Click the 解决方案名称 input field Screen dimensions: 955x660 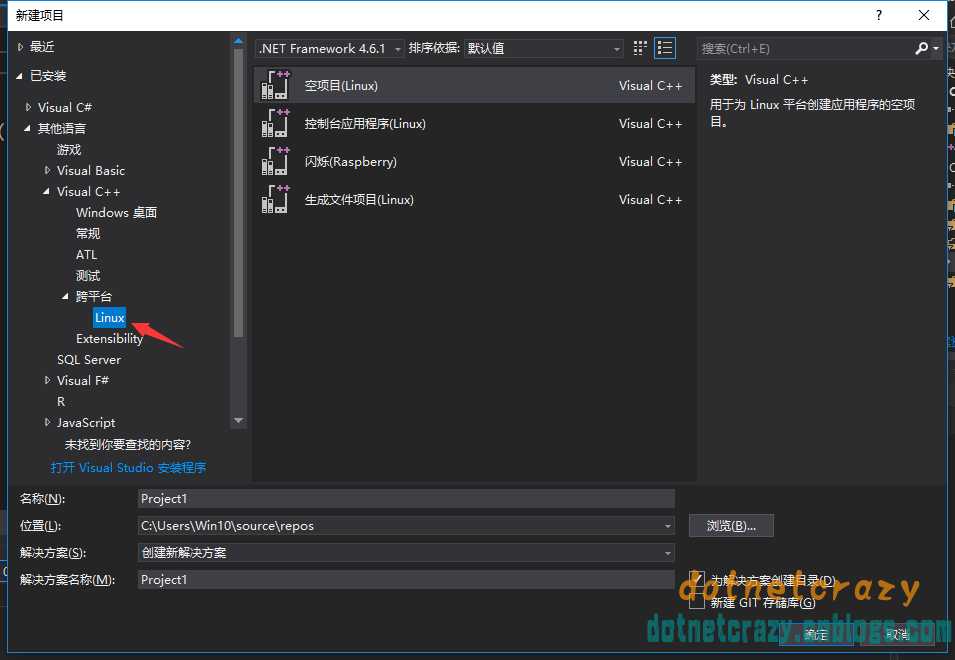click(406, 580)
